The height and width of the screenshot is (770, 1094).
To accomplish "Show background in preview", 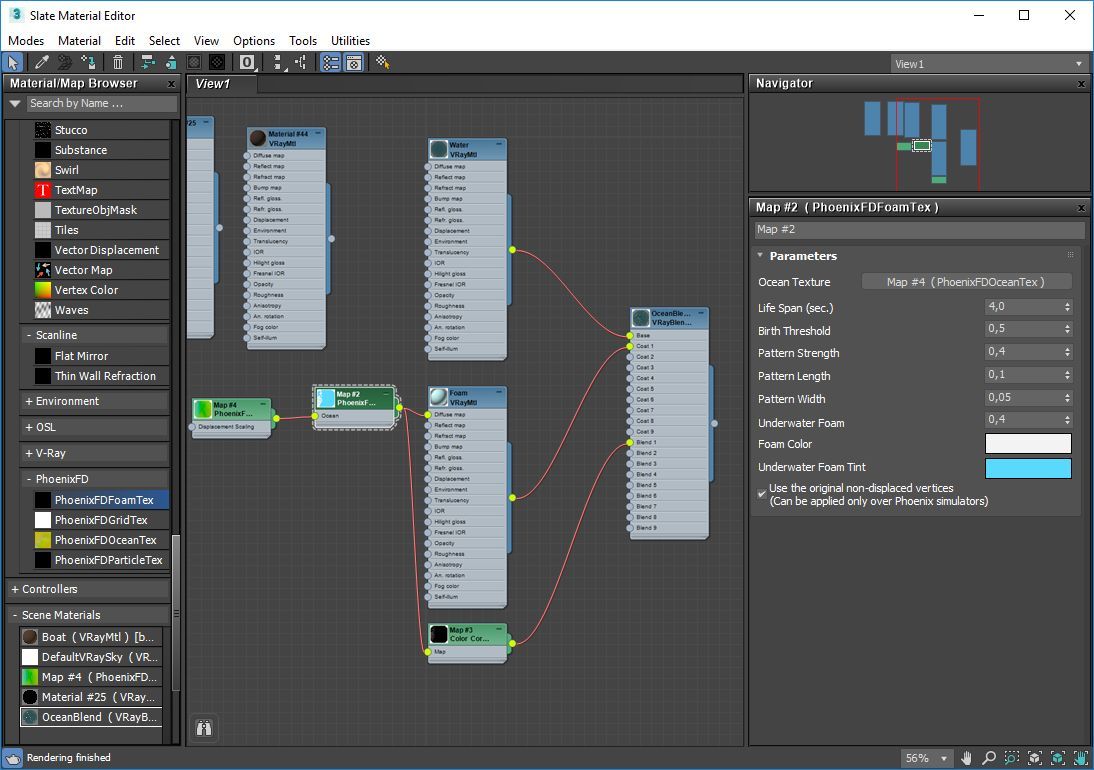I will tap(217, 63).
